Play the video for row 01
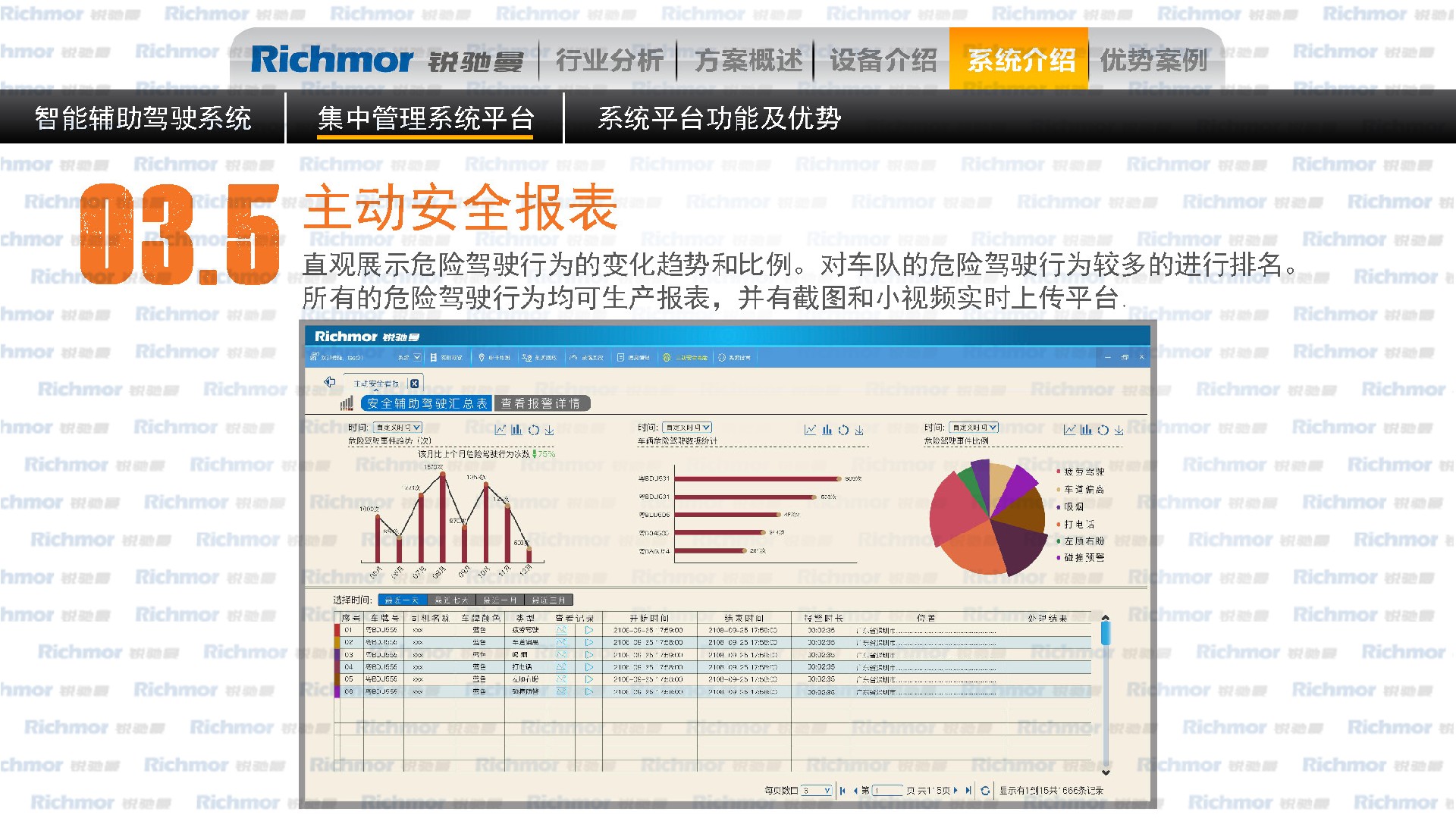Screen dimensions: 1456x818 pyautogui.click(x=588, y=630)
